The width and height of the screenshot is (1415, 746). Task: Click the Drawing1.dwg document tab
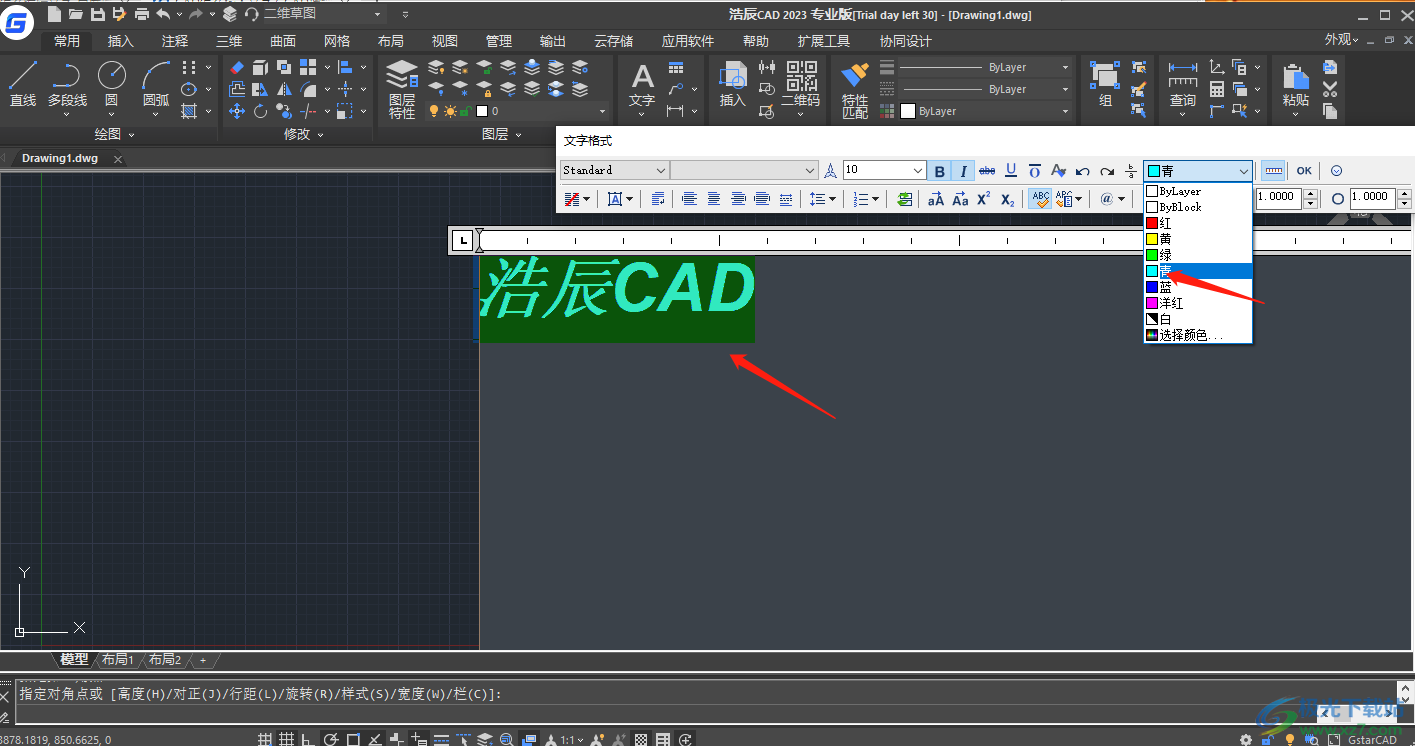[60, 158]
